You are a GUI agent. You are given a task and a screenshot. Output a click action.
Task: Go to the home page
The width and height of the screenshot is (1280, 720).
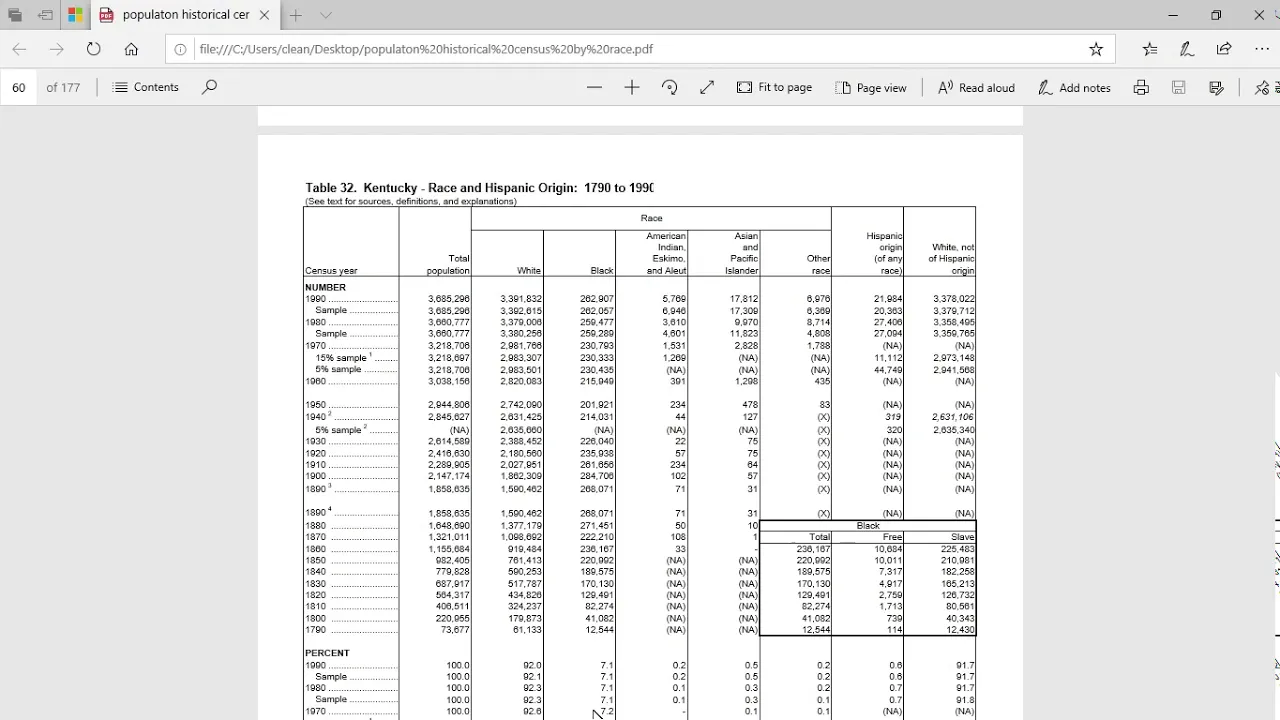[x=131, y=49]
